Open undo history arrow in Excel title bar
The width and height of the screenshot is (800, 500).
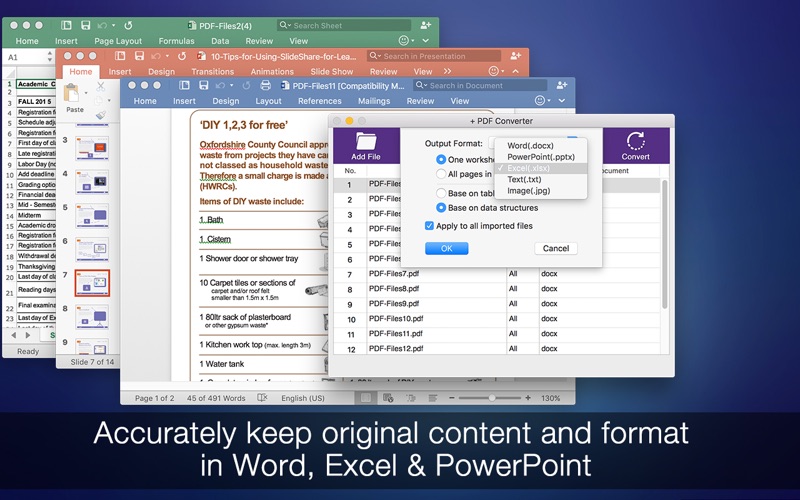(113, 25)
